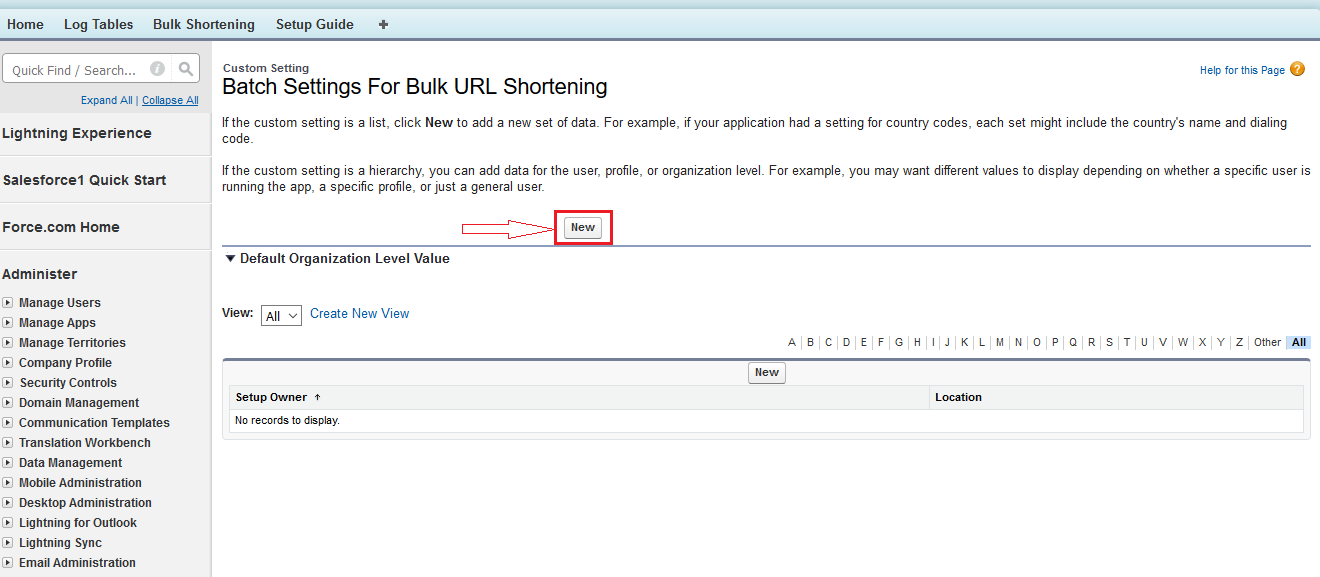Open new tab with plus icon
The width and height of the screenshot is (1320, 577).
[x=383, y=24]
